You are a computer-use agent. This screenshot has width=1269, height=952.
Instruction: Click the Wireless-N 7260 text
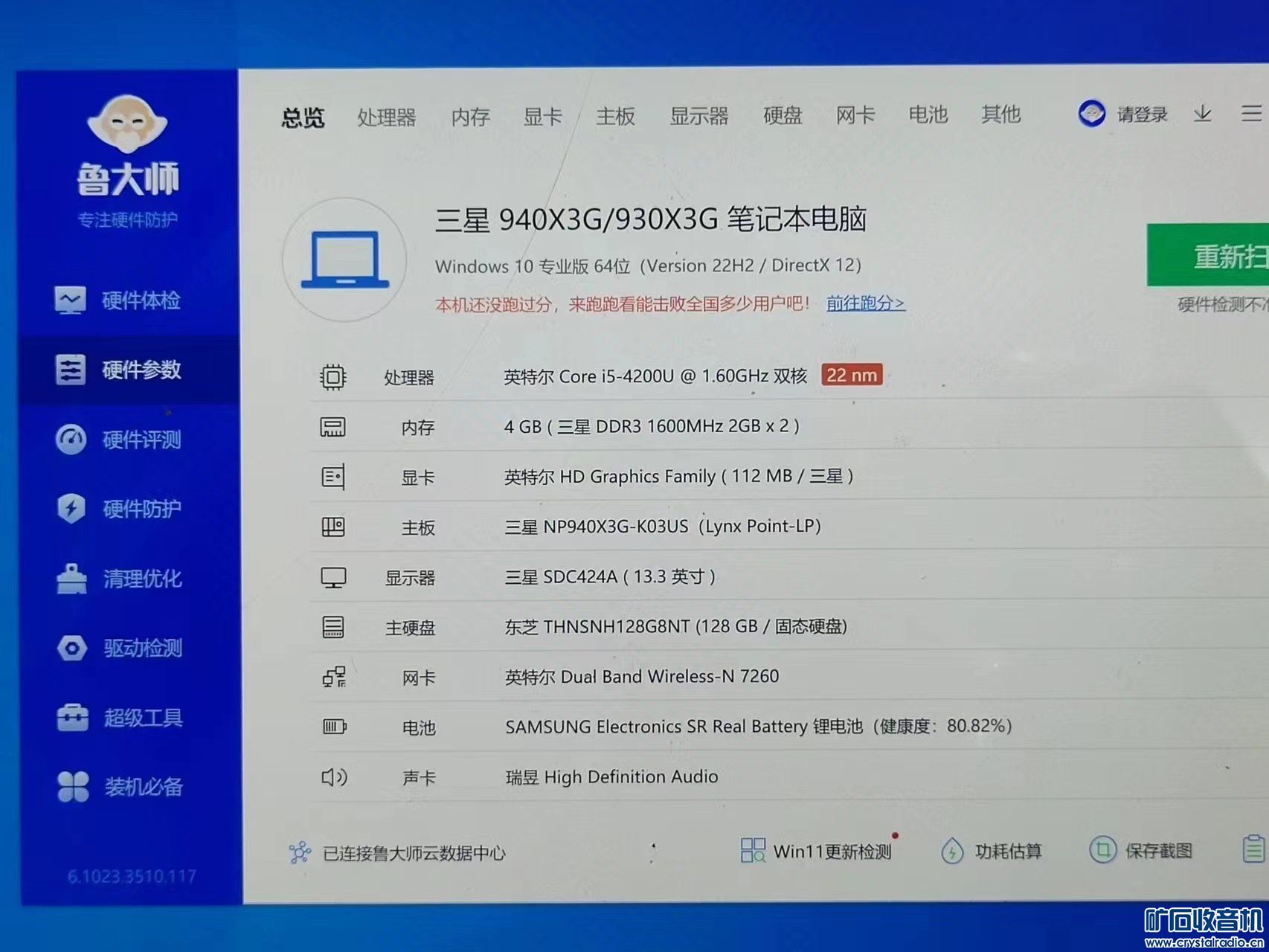point(642,676)
